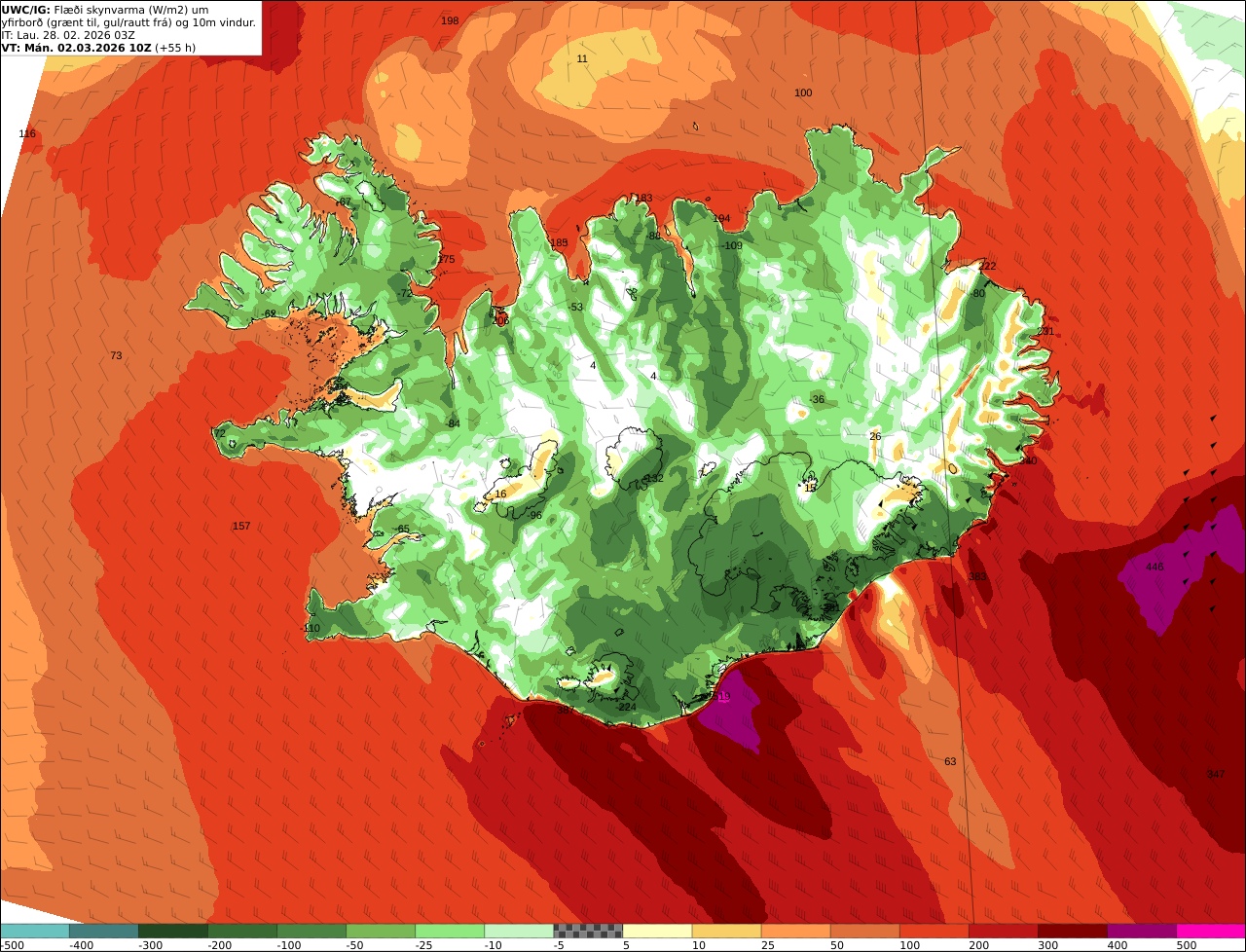Pick the purple 400 to 500 legend swatch
Image resolution: width=1246 pixels, height=952 pixels.
tap(1141, 931)
